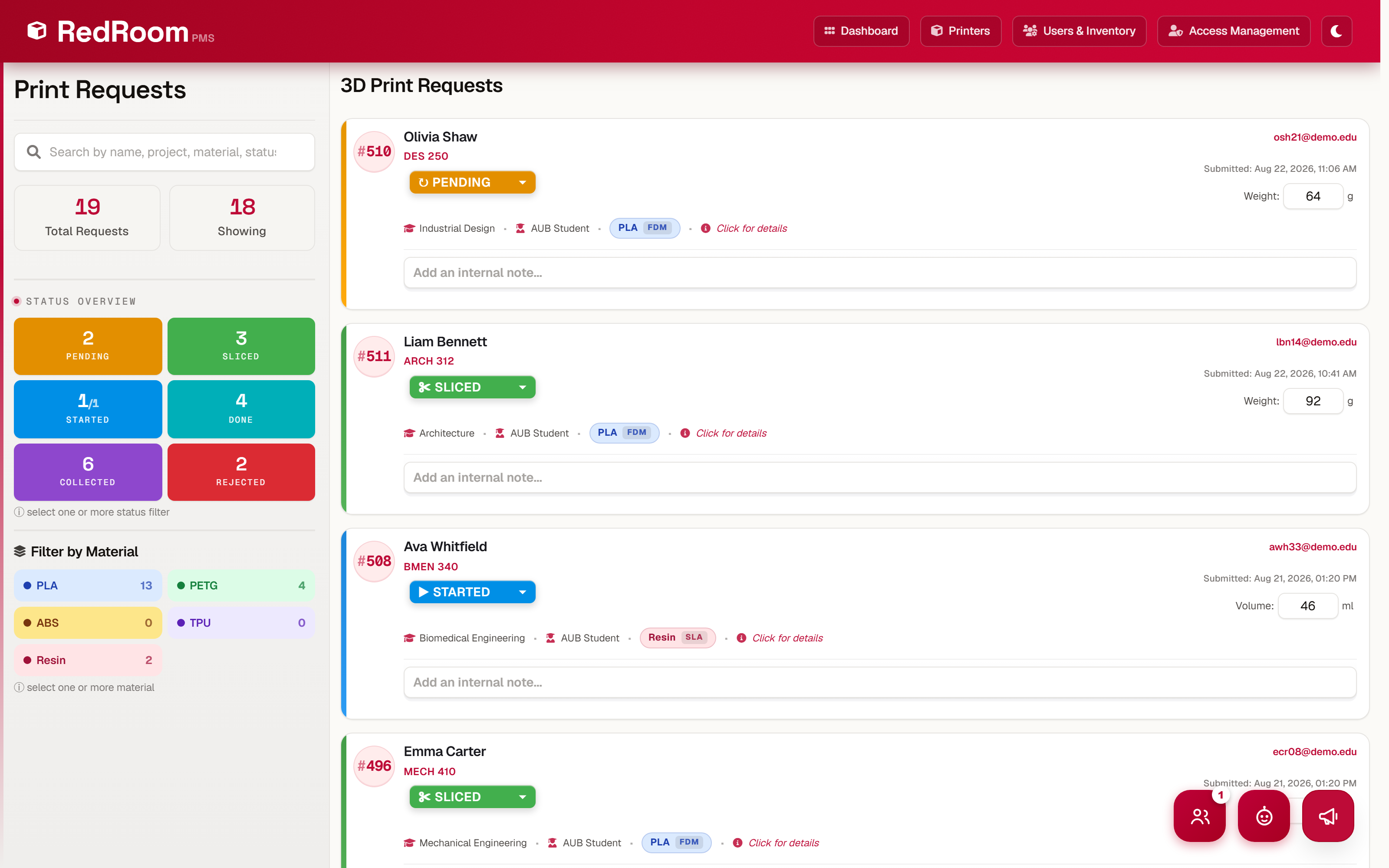Filter by Rejected status tile
Screen dimensions: 1389x868
[x=241, y=472]
